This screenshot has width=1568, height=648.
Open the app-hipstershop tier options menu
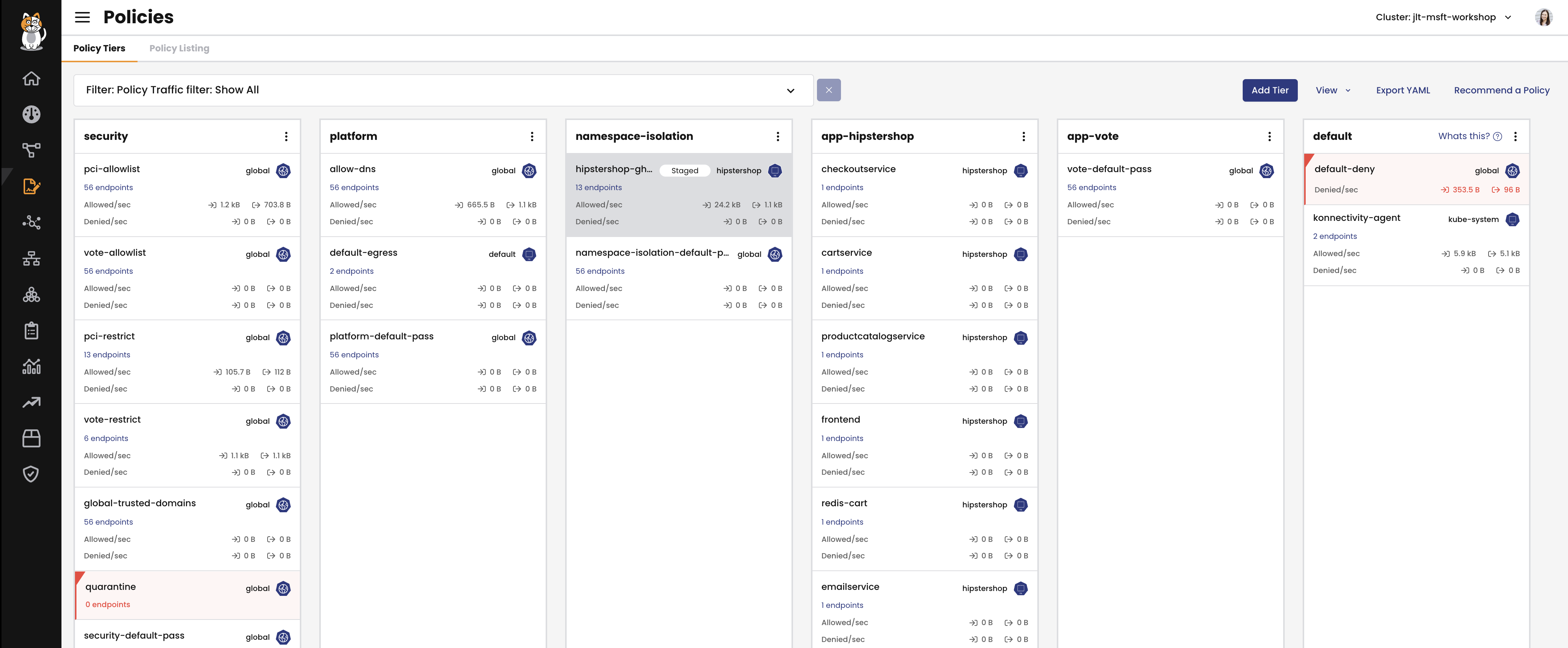(x=1023, y=136)
